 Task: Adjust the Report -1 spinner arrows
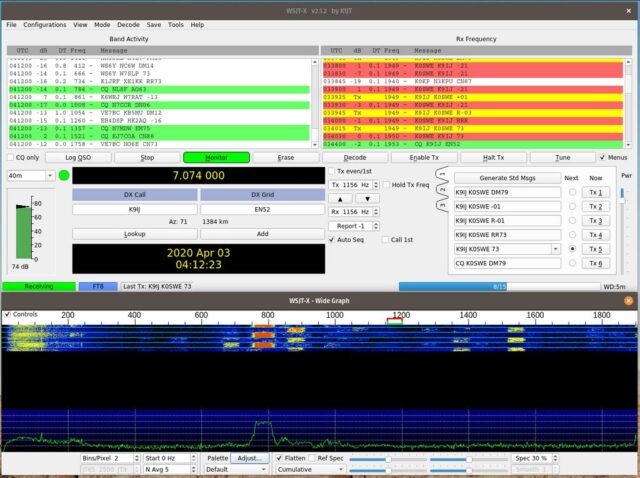pyautogui.click(x=376, y=226)
